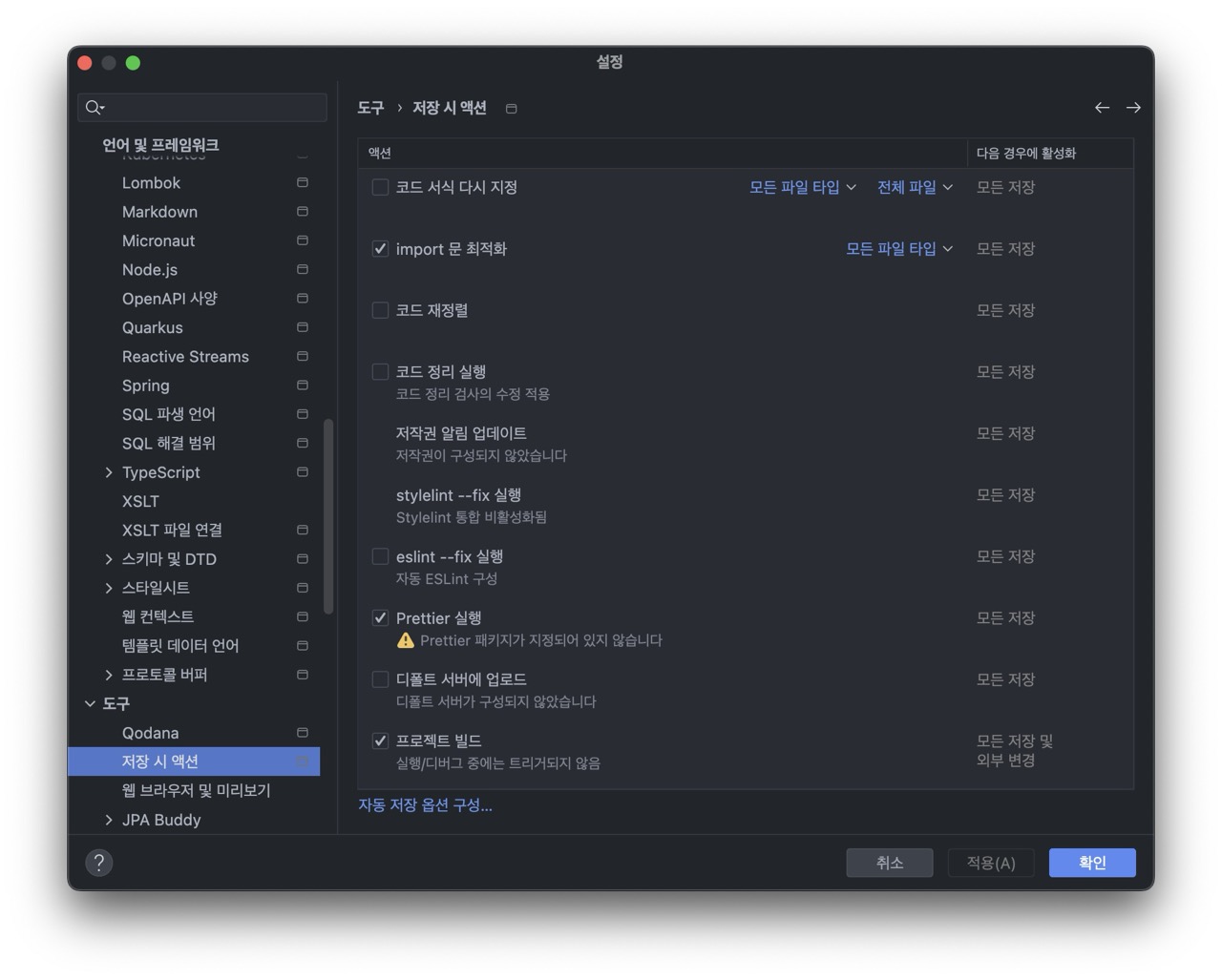
Task: Click the search magnifier icon in sidebar
Action: (94, 108)
